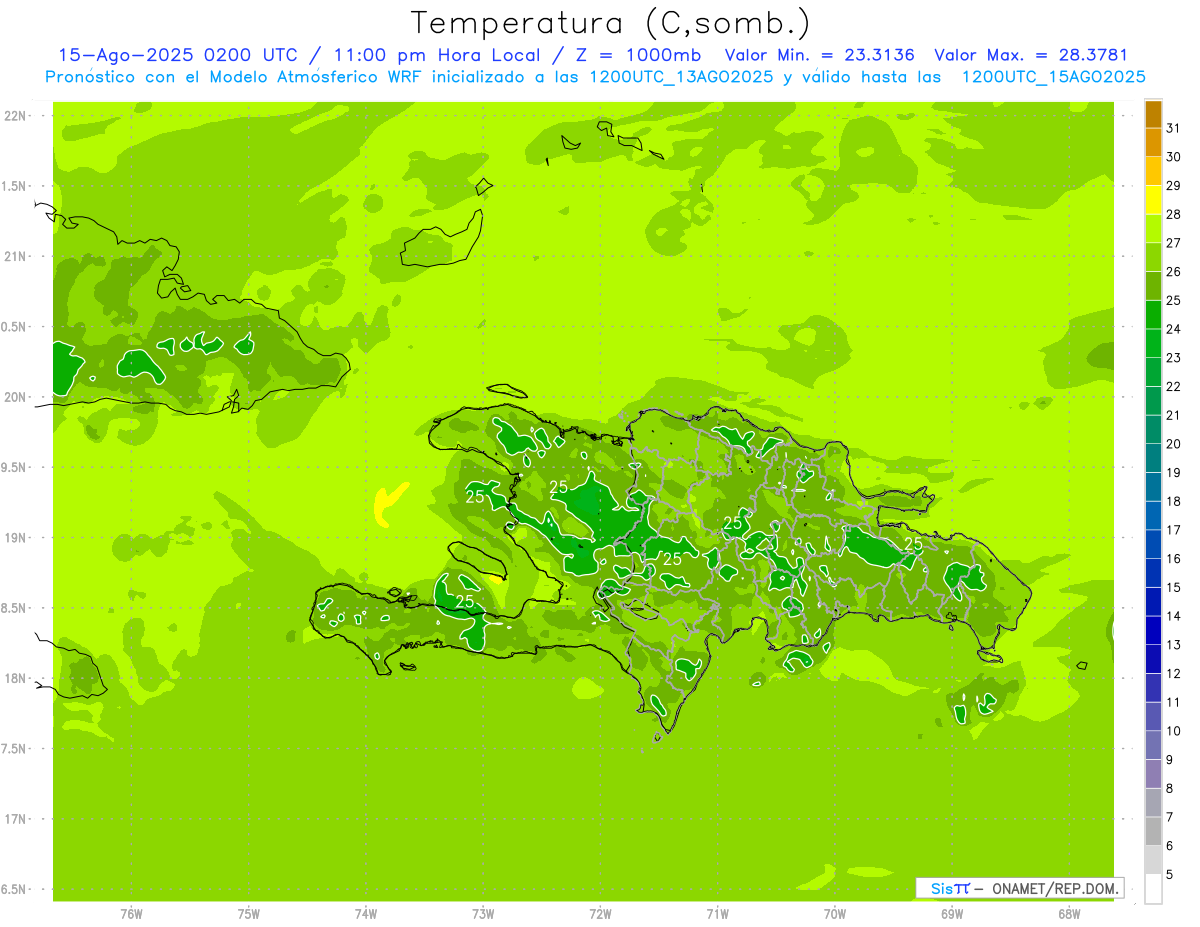Click the "Valor Min. = 23.3136" readout
The image size is (1200, 927).
pos(819,55)
